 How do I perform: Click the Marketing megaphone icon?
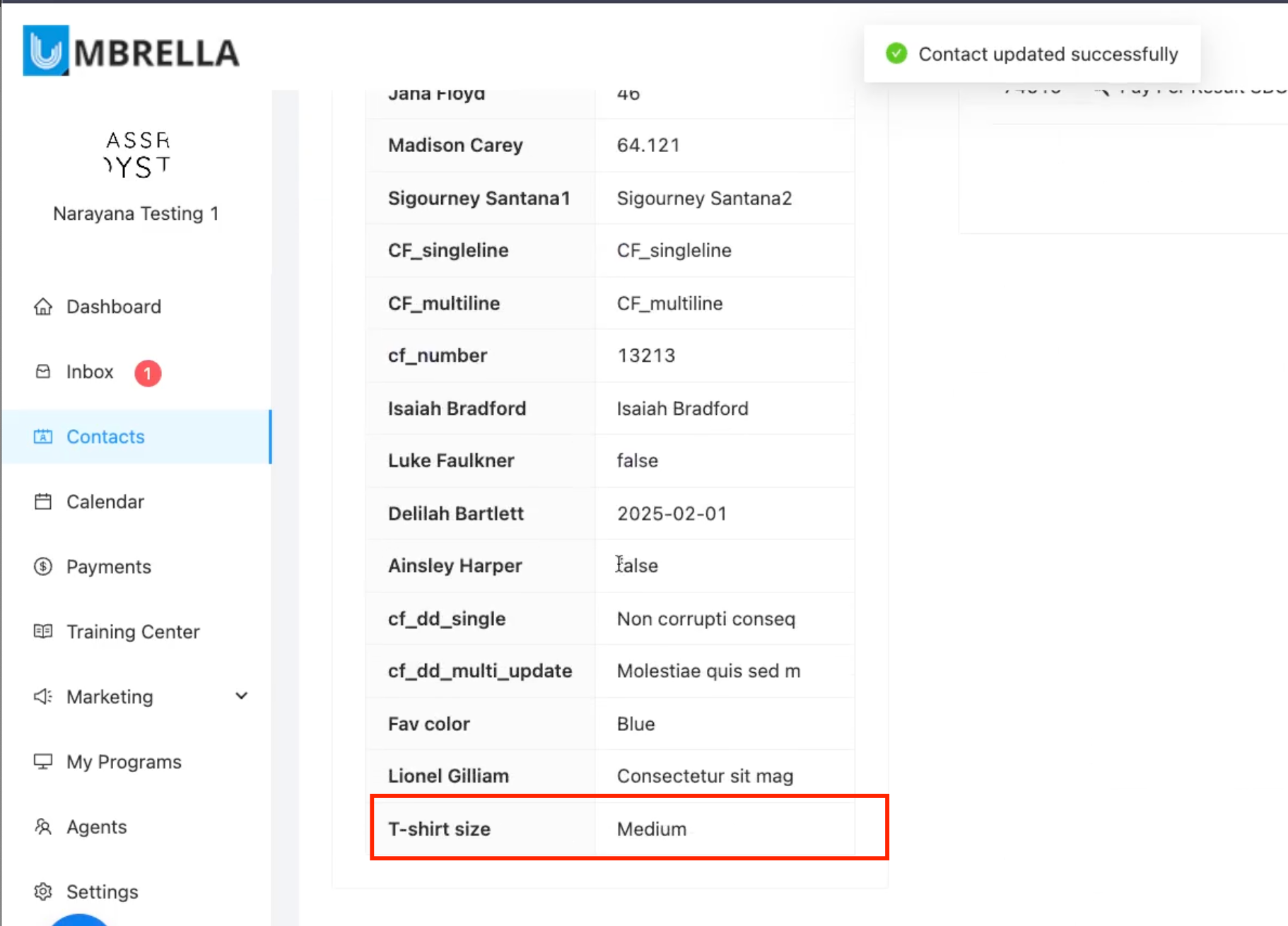point(43,696)
